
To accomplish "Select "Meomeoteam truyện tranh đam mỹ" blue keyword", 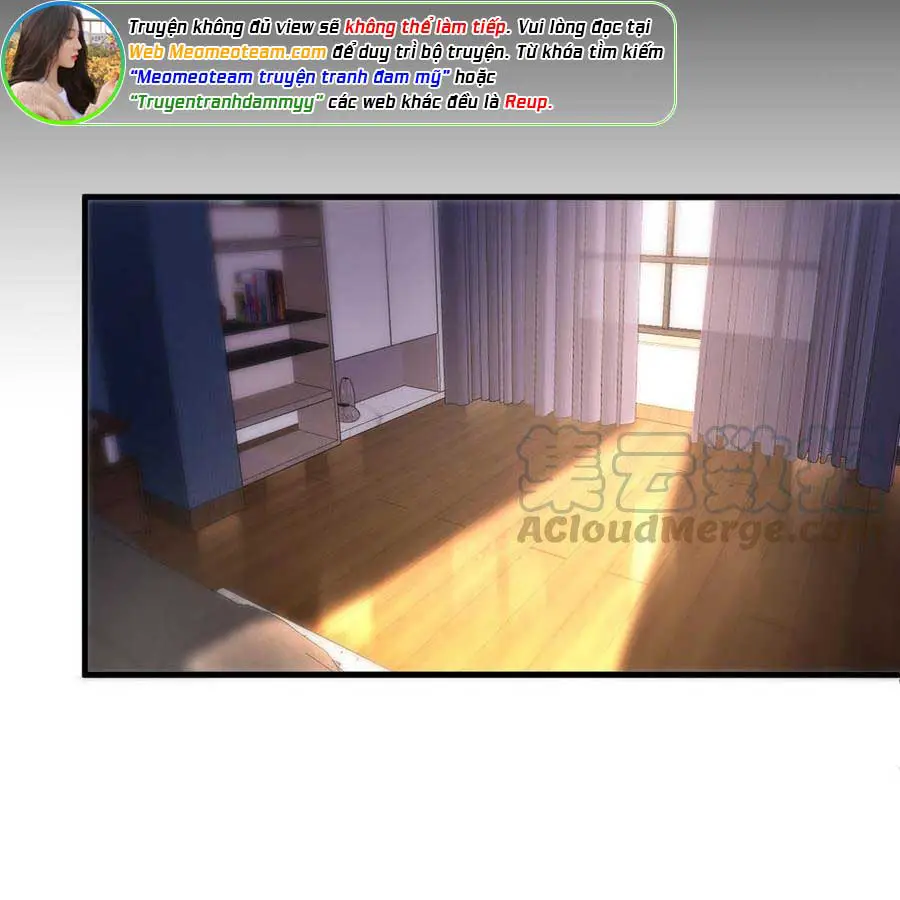I will click(288, 78).
